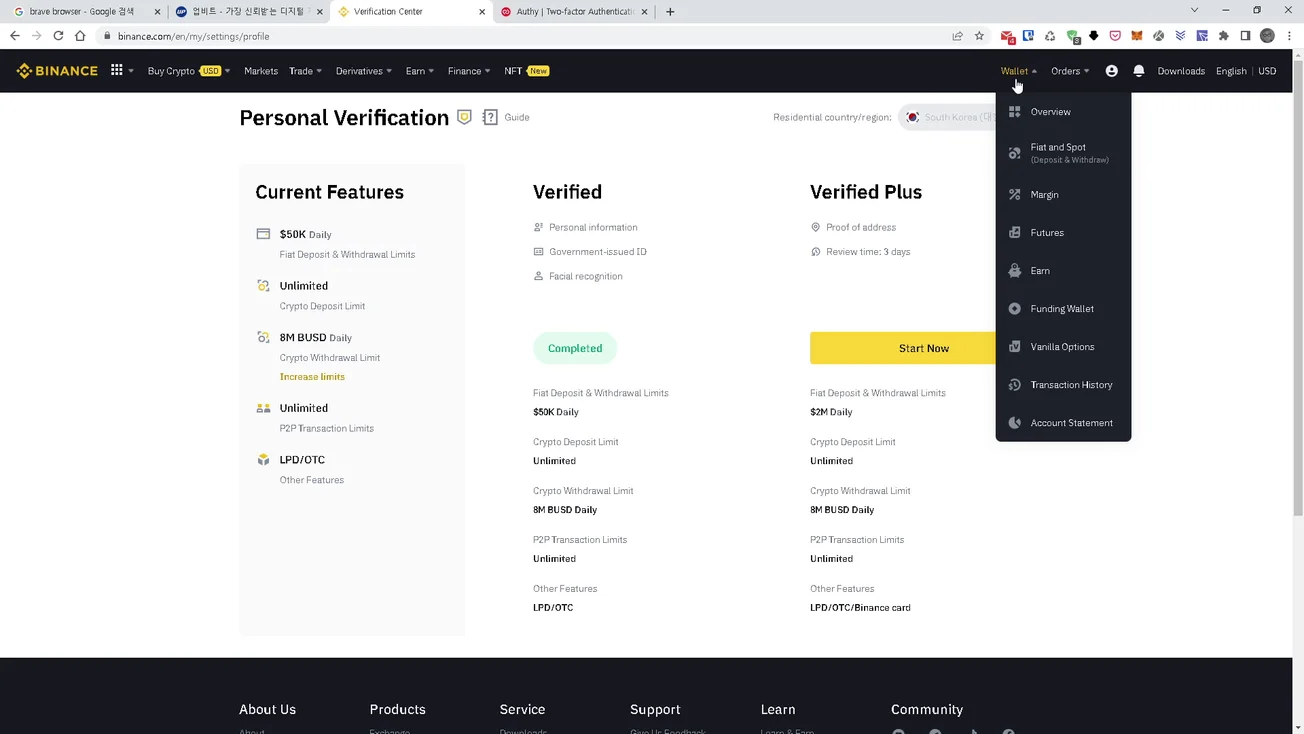This screenshot has height=734, width=1304.
Task: Open the account profile icon
Action: click(1111, 71)
